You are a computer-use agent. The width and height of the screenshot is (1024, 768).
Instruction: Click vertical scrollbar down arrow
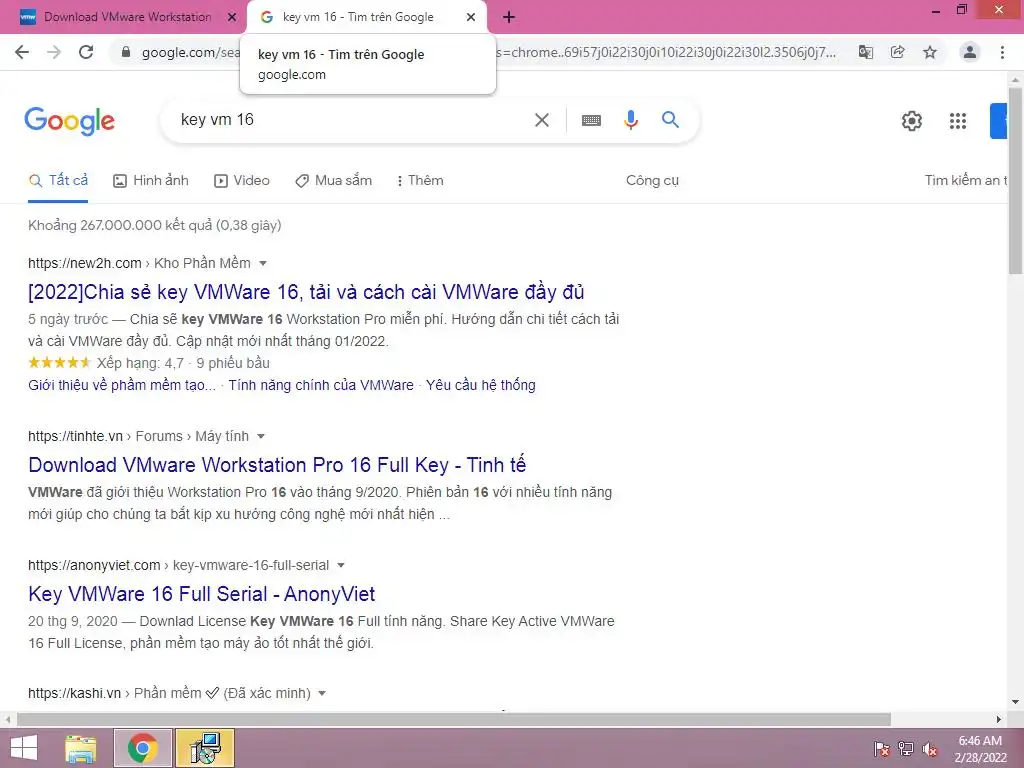(x=1015, y=703)
